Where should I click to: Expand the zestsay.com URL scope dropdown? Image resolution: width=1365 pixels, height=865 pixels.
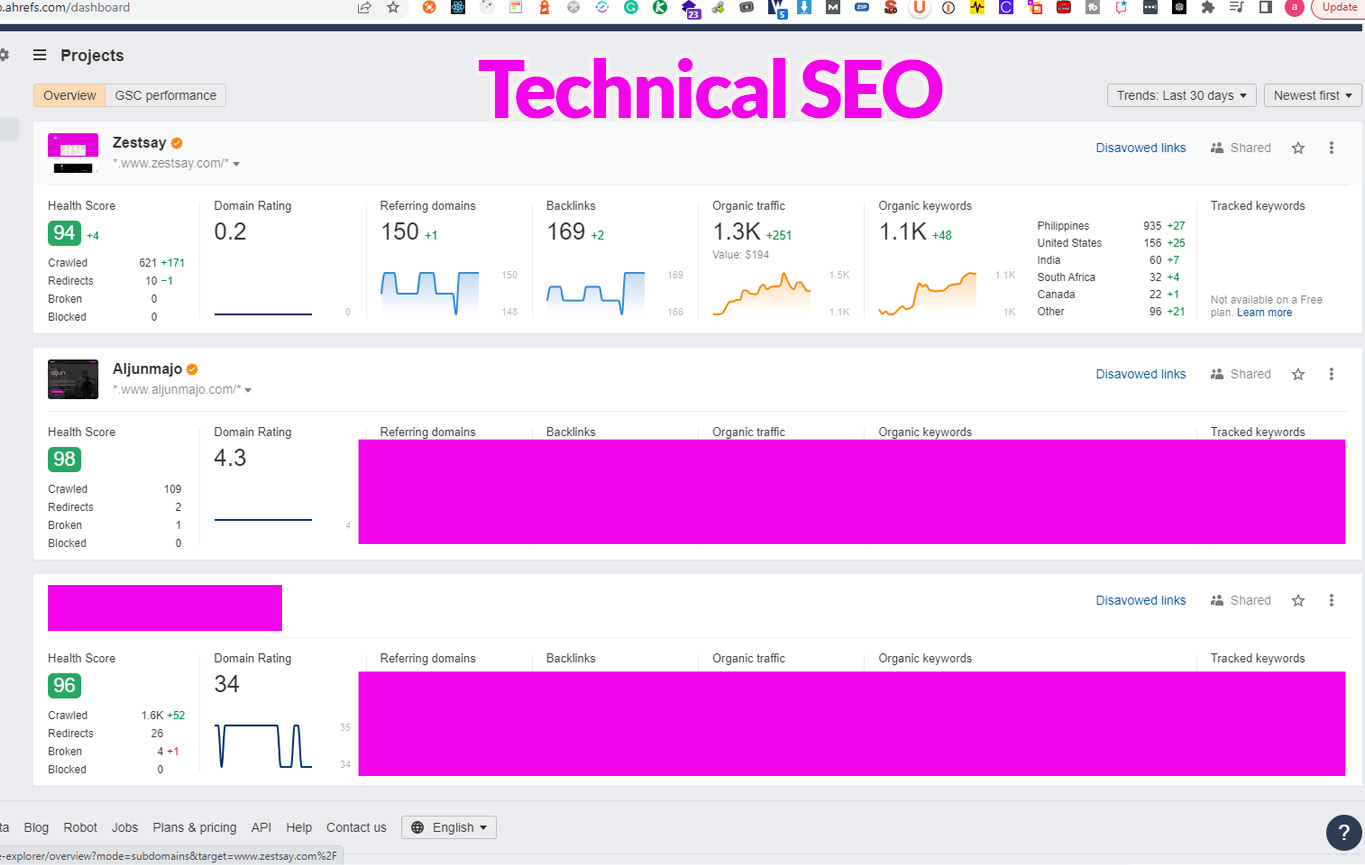click(x=236, y=164)
